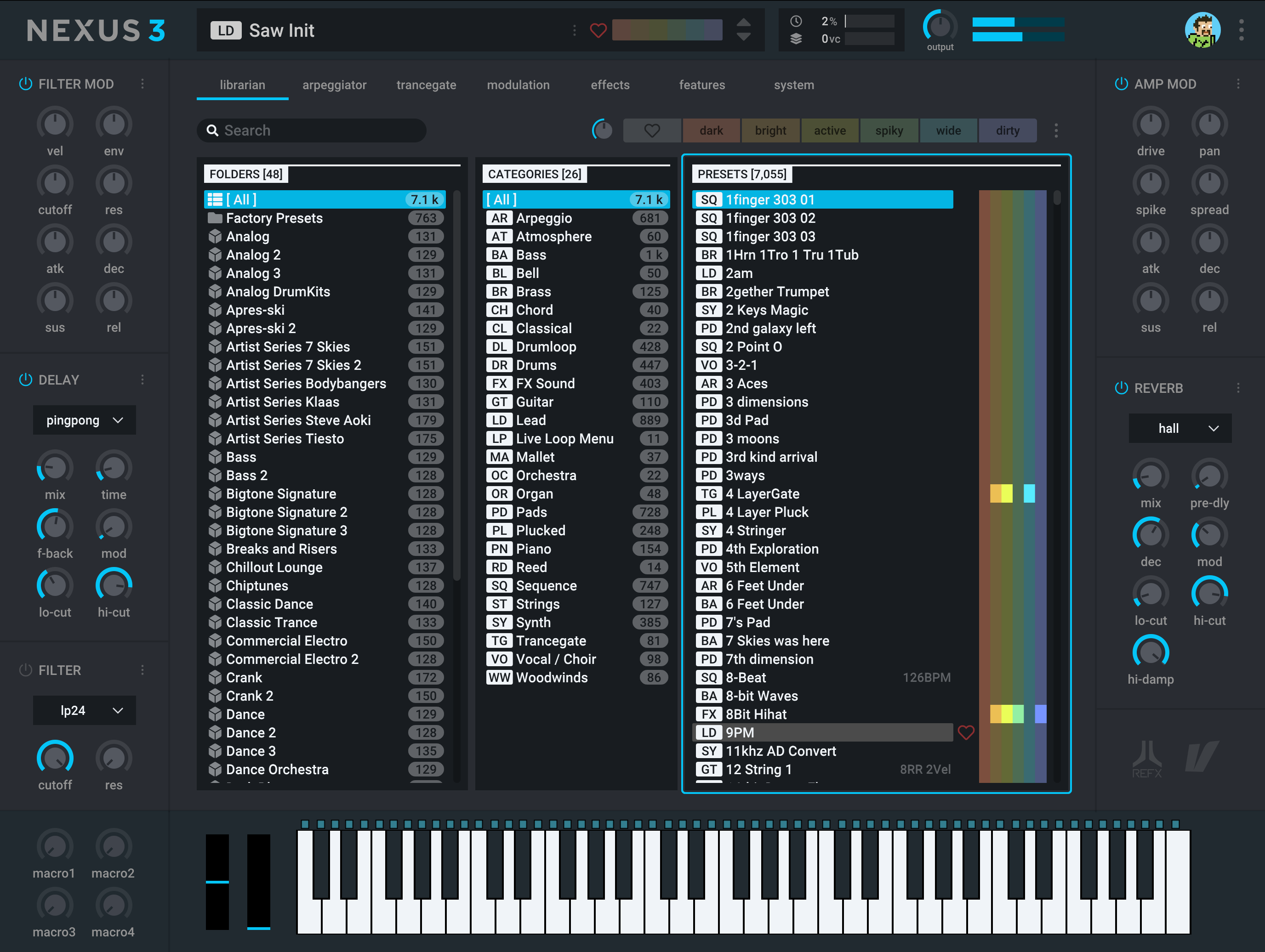Click the CPU clock icon

tap(796, 22)
